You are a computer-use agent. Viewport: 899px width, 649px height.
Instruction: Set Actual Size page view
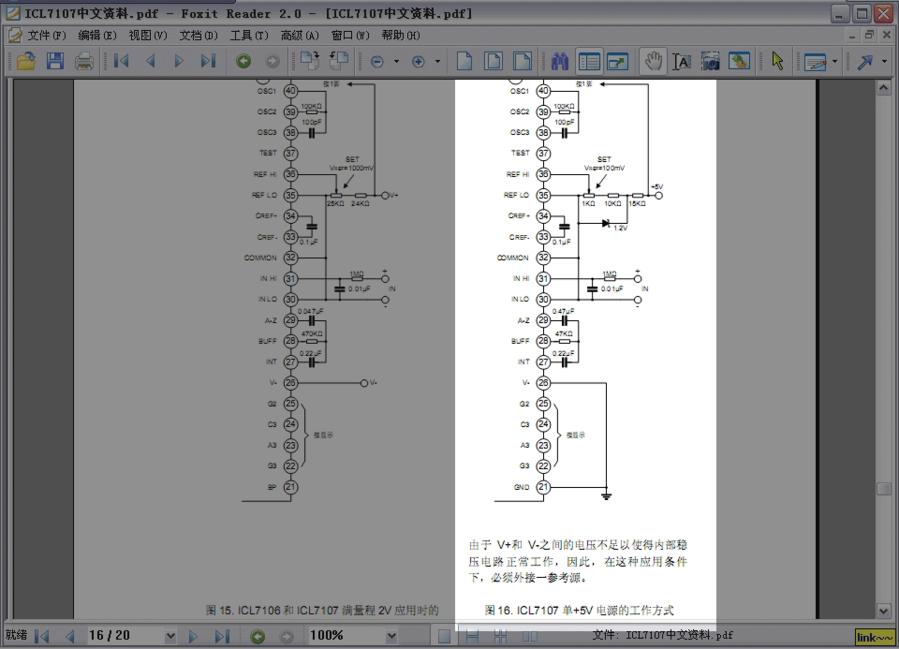coord(464,61)
